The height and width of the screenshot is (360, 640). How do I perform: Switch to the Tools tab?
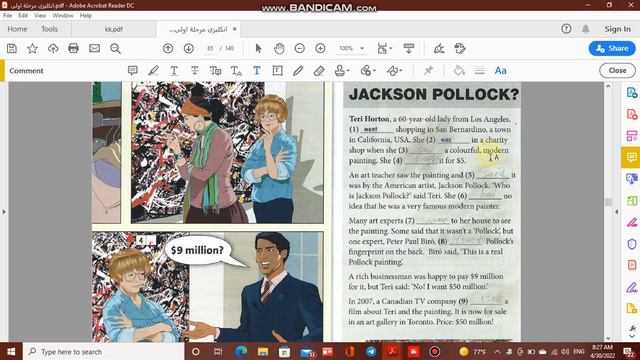[x=49, y=29]
